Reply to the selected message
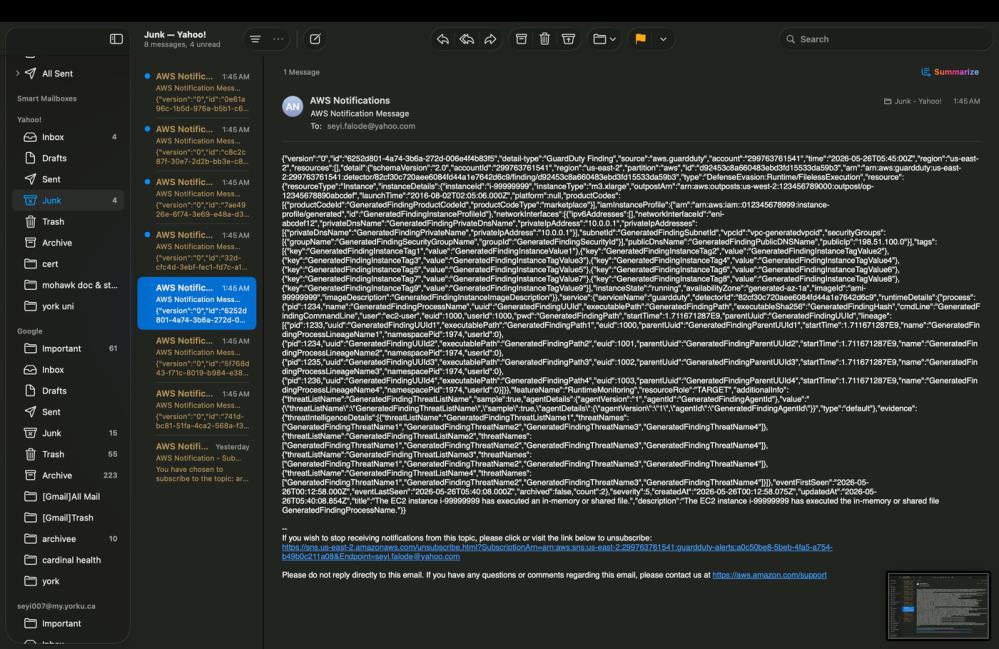This screenshot has height=649, width=999. pyautogui.click(x=443, y=39)
